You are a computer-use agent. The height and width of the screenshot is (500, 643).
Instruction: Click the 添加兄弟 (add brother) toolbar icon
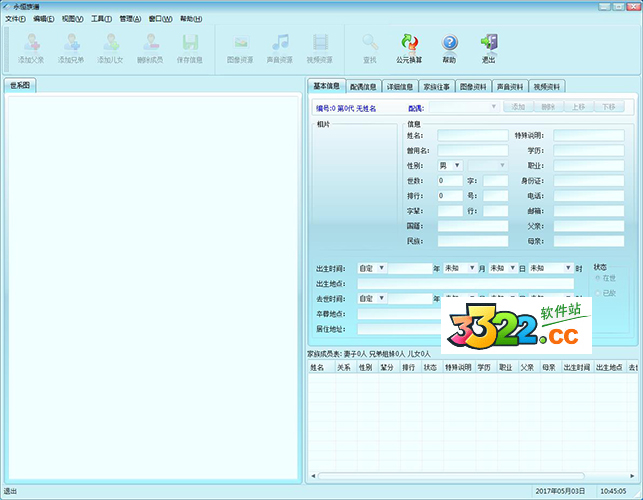click(x=71, y=46)
